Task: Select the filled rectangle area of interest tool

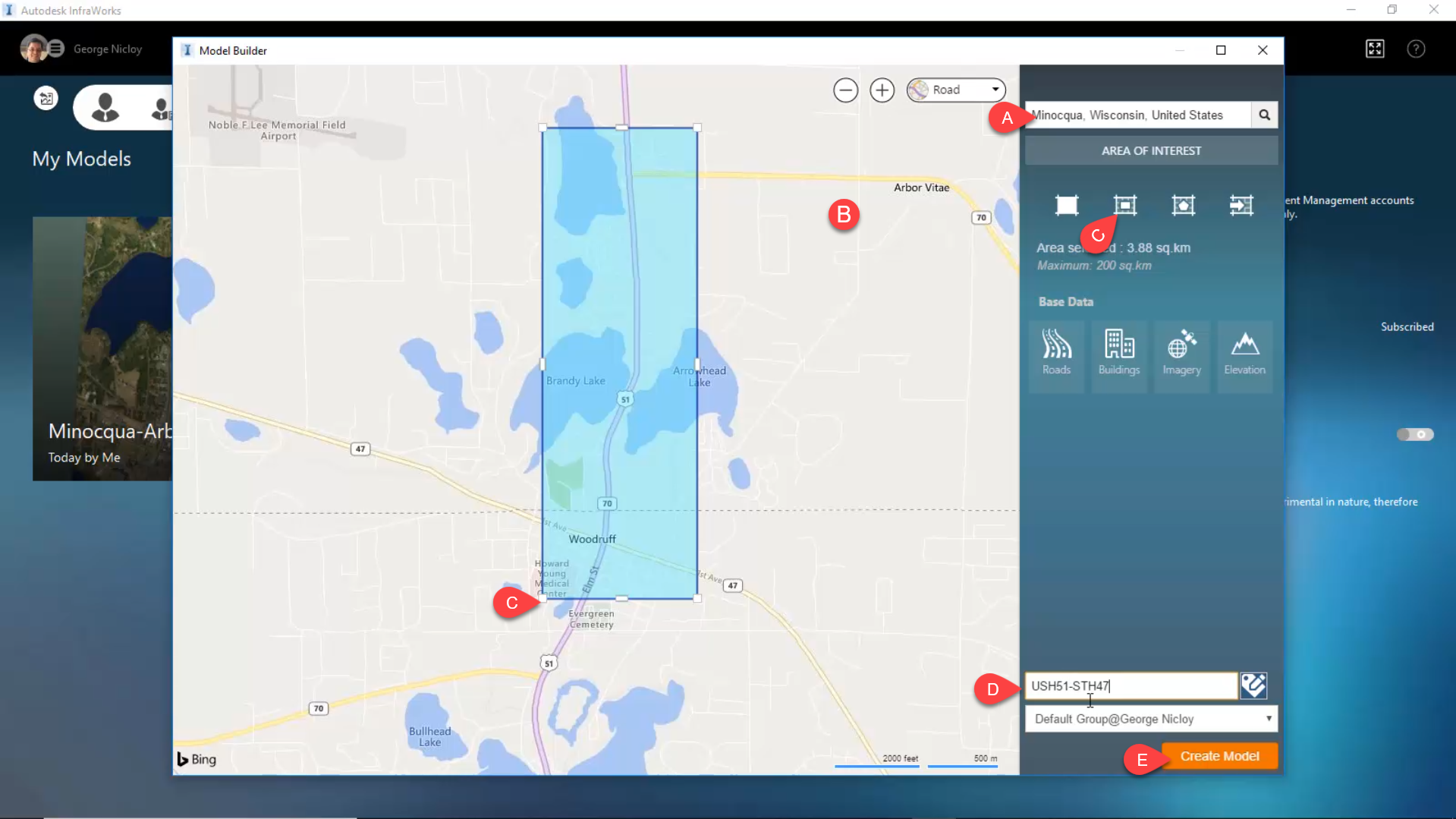Action: 1067,205
